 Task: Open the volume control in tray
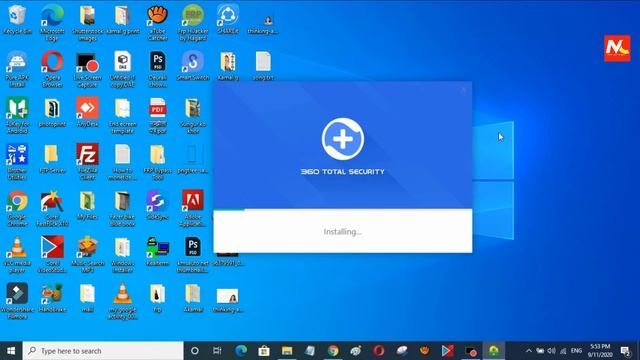click(x=551, y=351)
